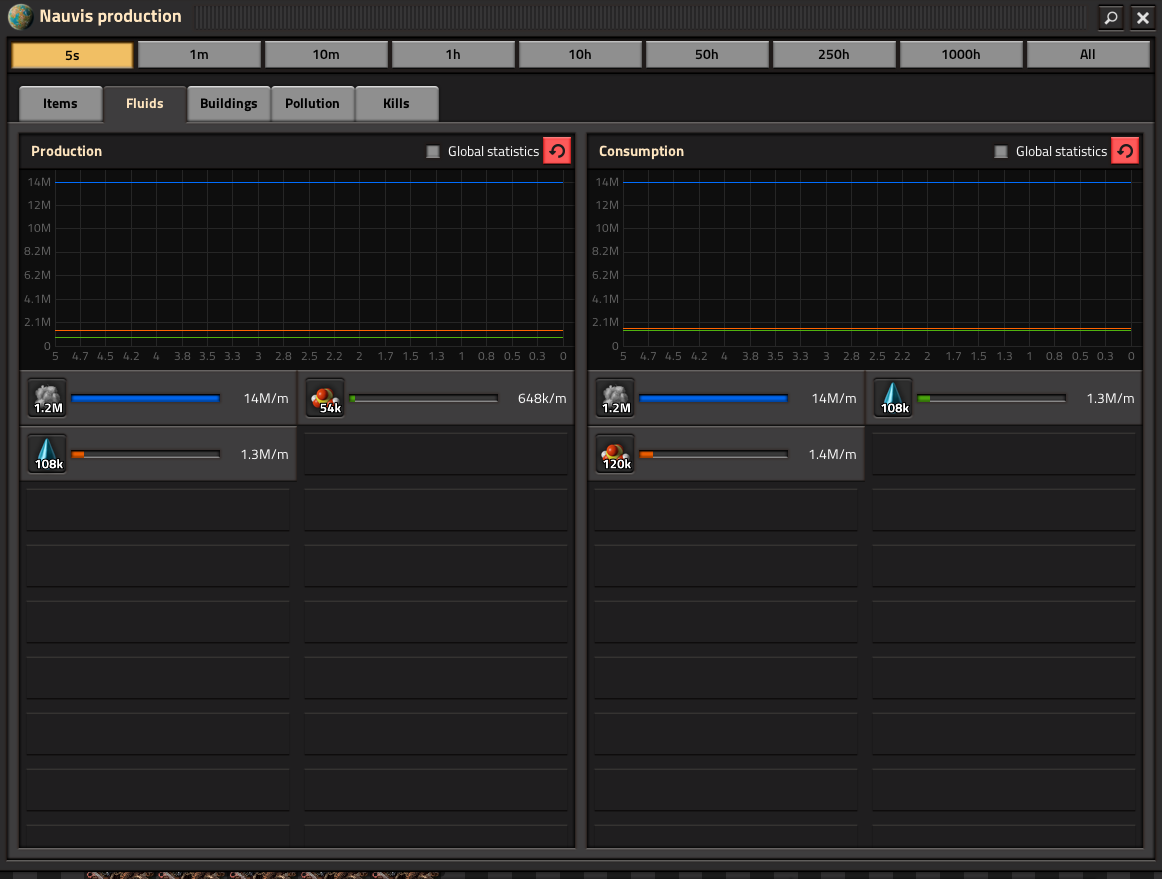Reset Consumption statistics with red arrow button
Screen dimensions: 1162x879
[1125, 151]
